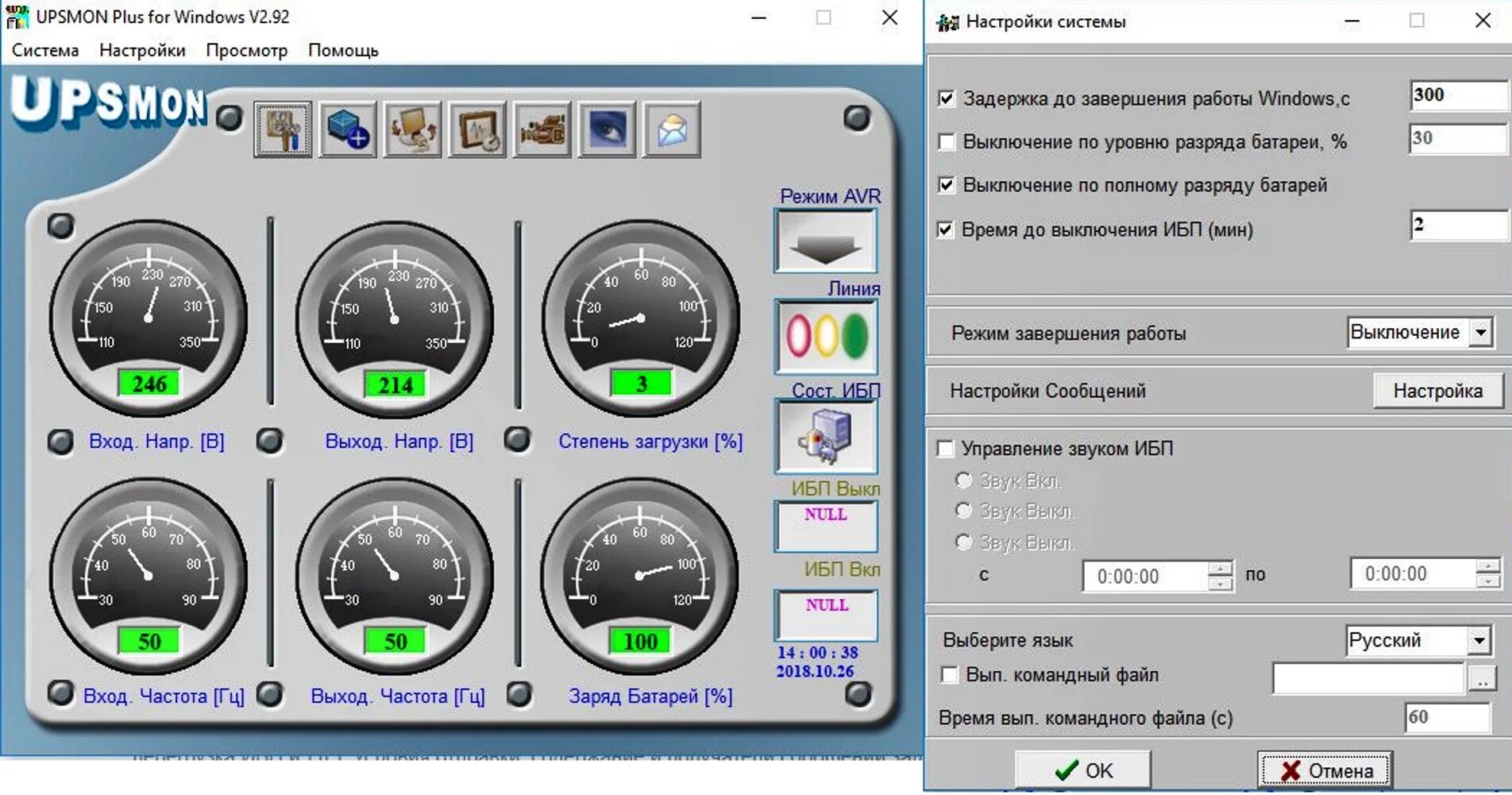Click the video camera toolbar icon
The image size is (1512, 795).
[x=542, y=129]
